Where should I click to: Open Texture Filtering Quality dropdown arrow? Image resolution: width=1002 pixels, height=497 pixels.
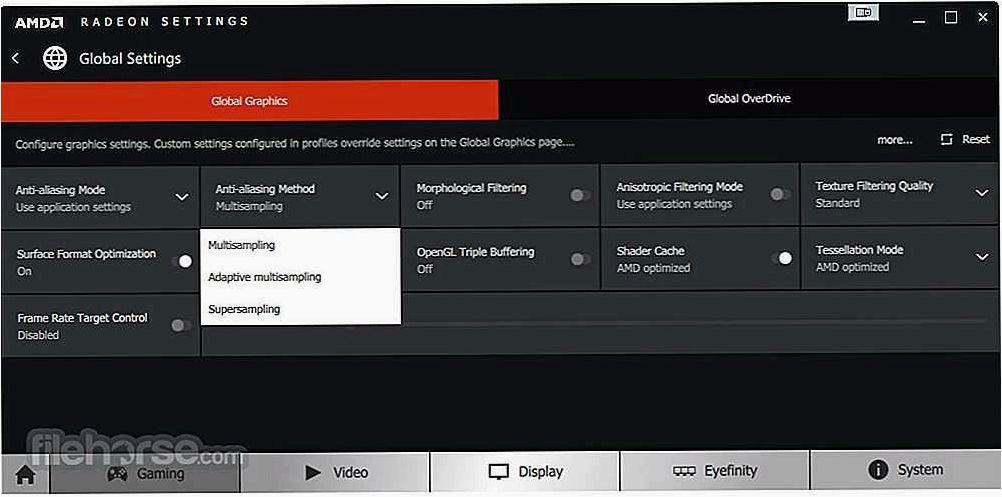click(982, 193)
